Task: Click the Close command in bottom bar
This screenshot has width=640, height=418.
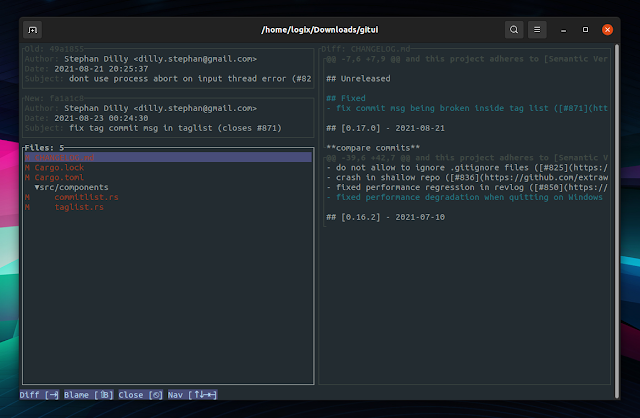Action: click(142, 395)
